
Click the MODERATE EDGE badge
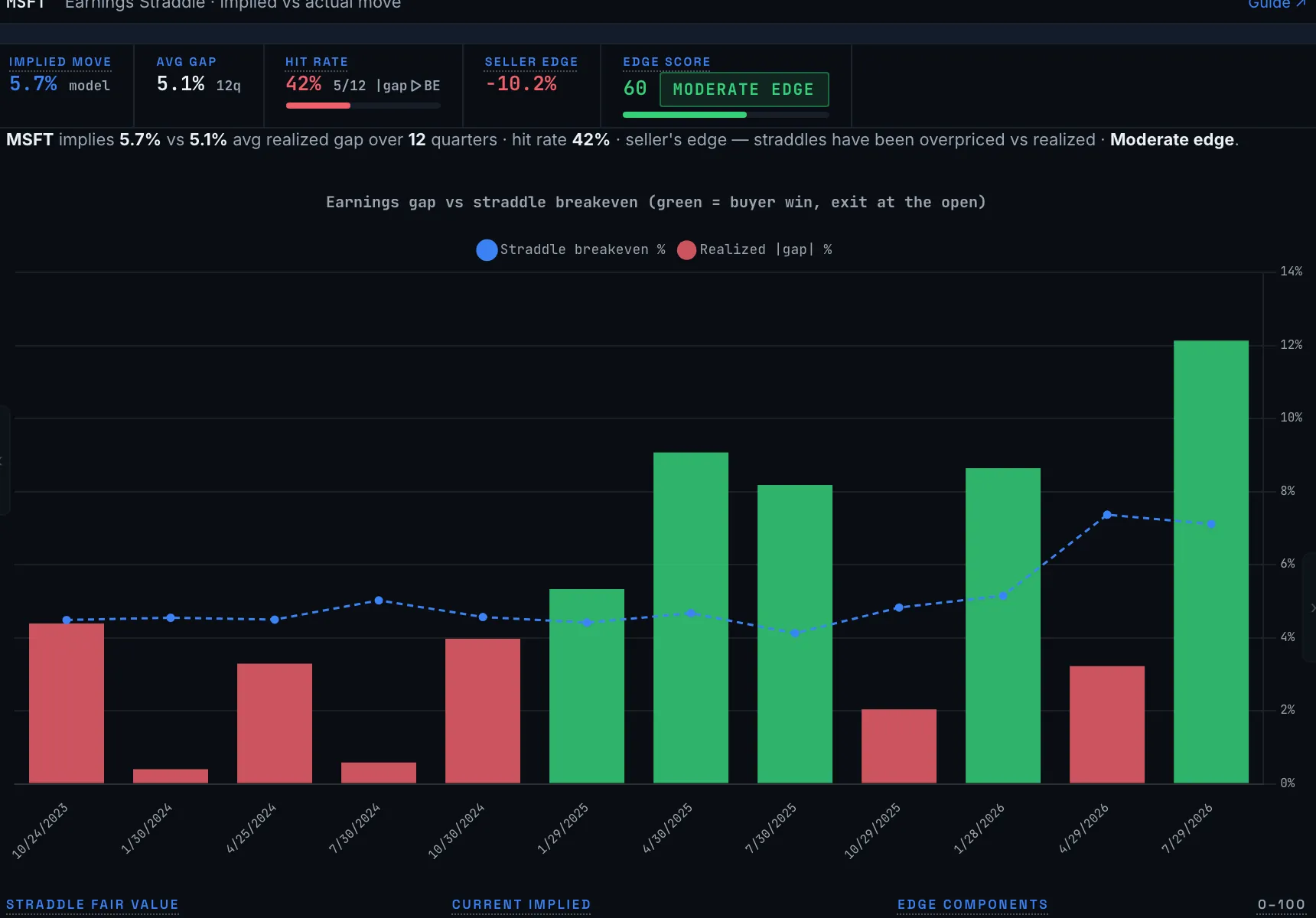tap(744, 90)
